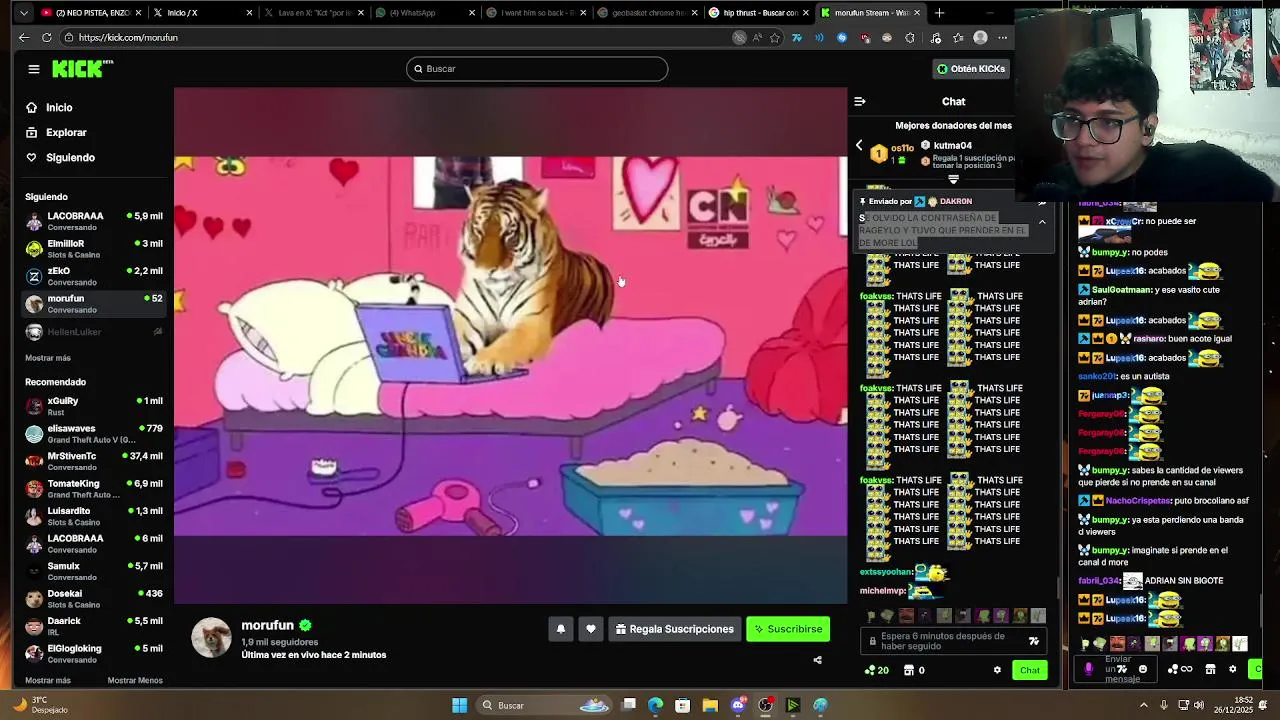
Task: Click the Kick emote in locked chat input
Action: coord(1034,641)
